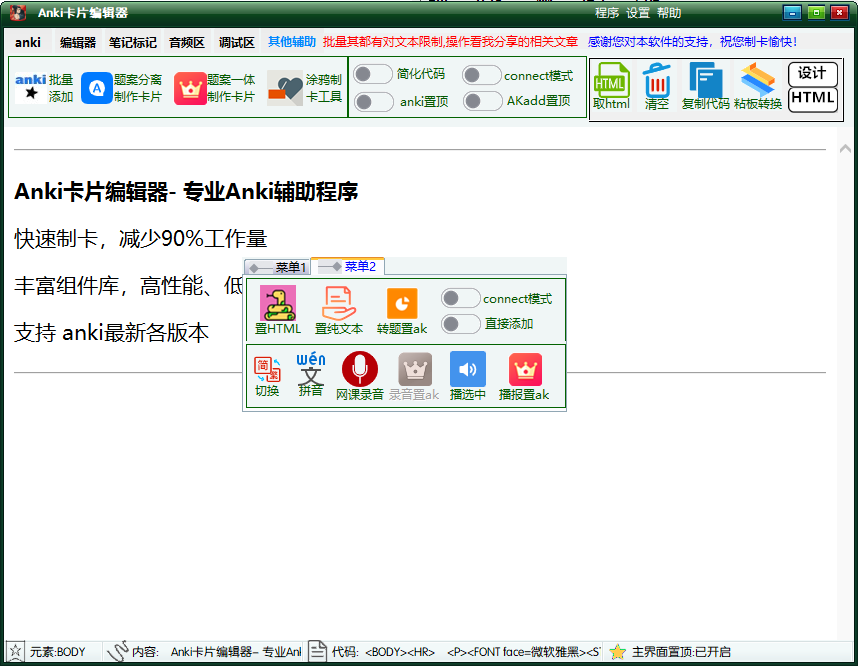
Task: Click the anki batch add icon
Action: coord(31,88)
